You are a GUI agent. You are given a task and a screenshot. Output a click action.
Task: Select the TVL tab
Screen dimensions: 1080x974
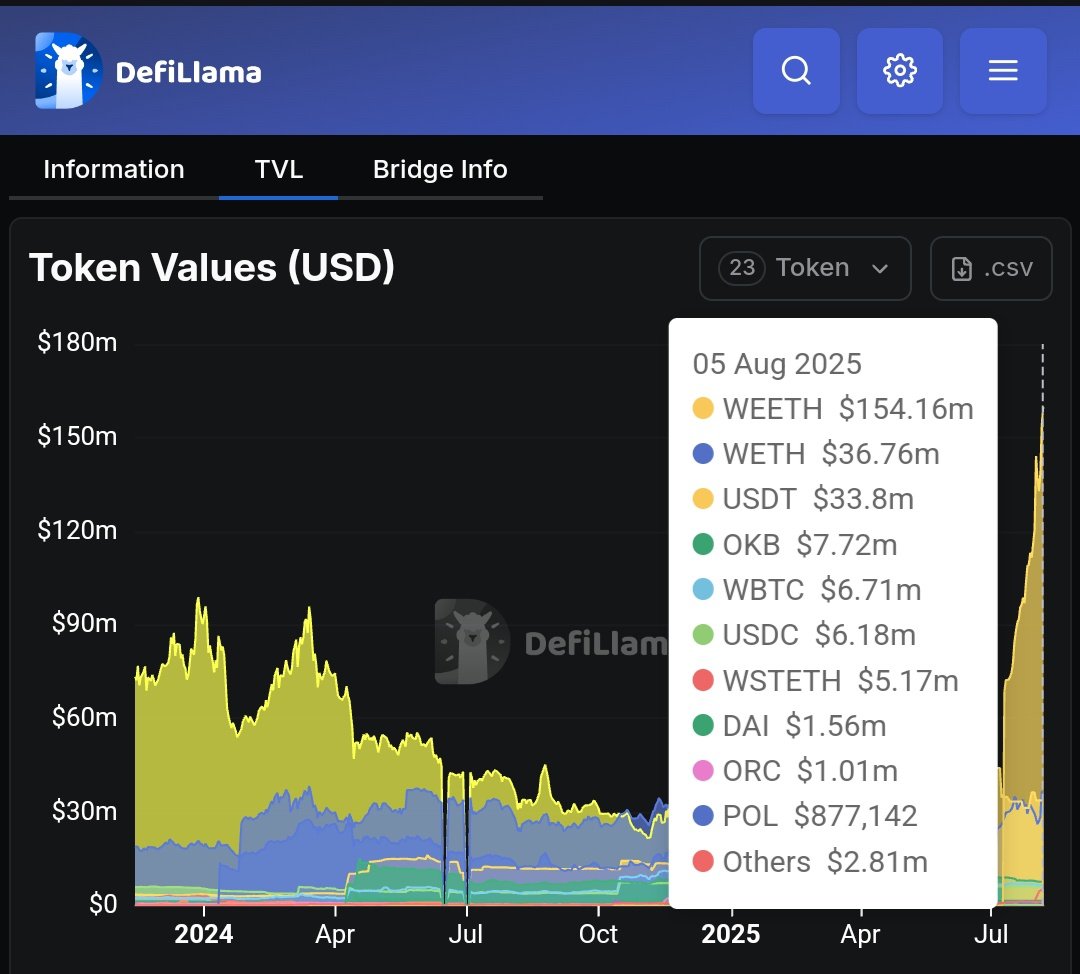click(278, 169)
